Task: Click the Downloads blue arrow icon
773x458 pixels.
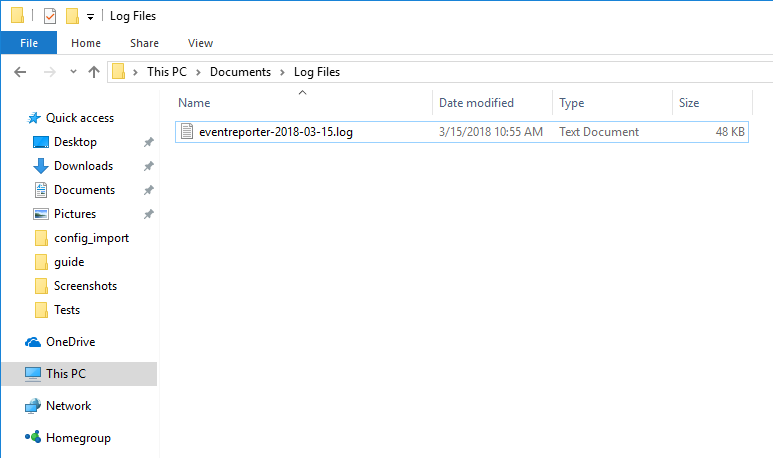Action: 41,166
